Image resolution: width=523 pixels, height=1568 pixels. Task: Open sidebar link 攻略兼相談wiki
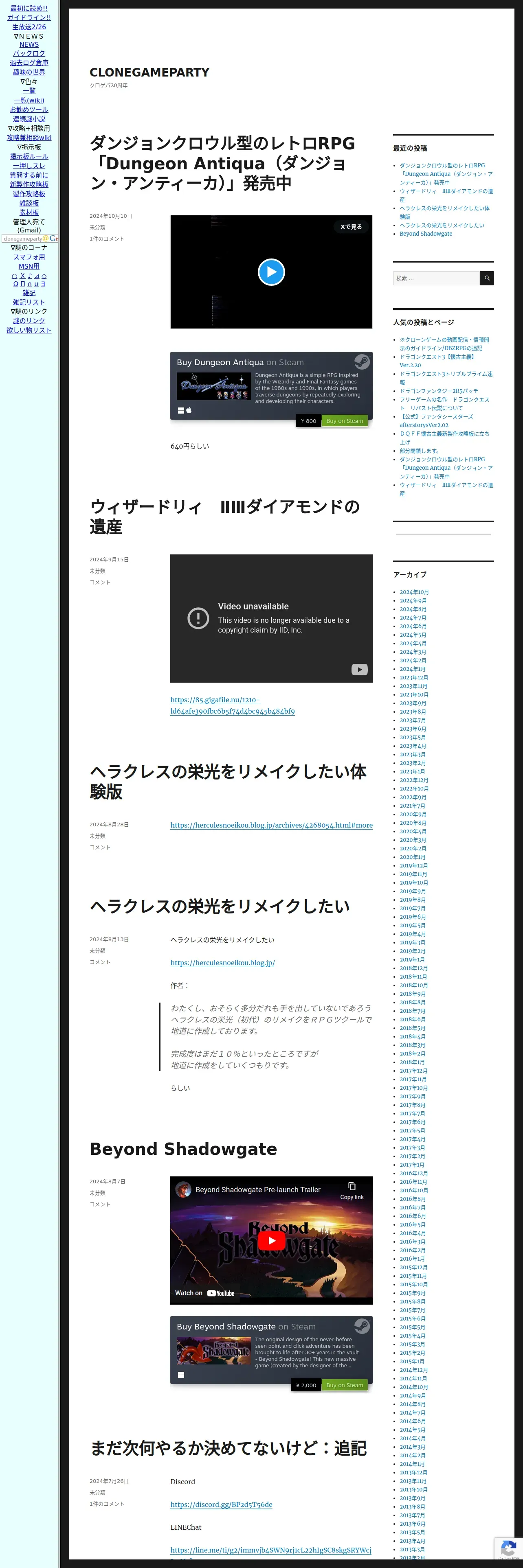pyautogui.click(x=29, y=138)
